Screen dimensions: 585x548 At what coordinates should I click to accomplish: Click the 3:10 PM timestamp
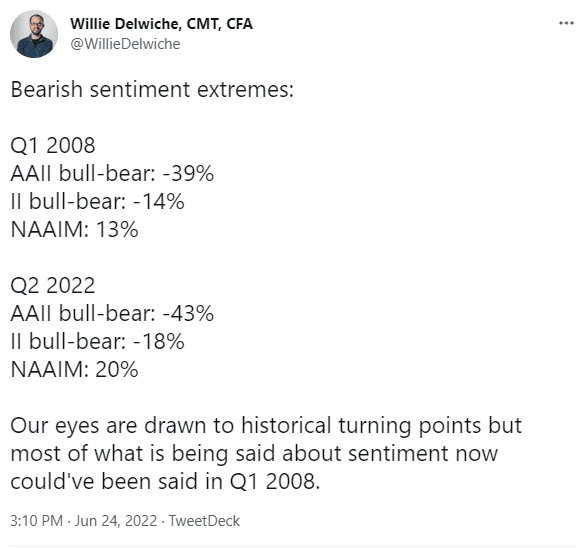(36, 521)
